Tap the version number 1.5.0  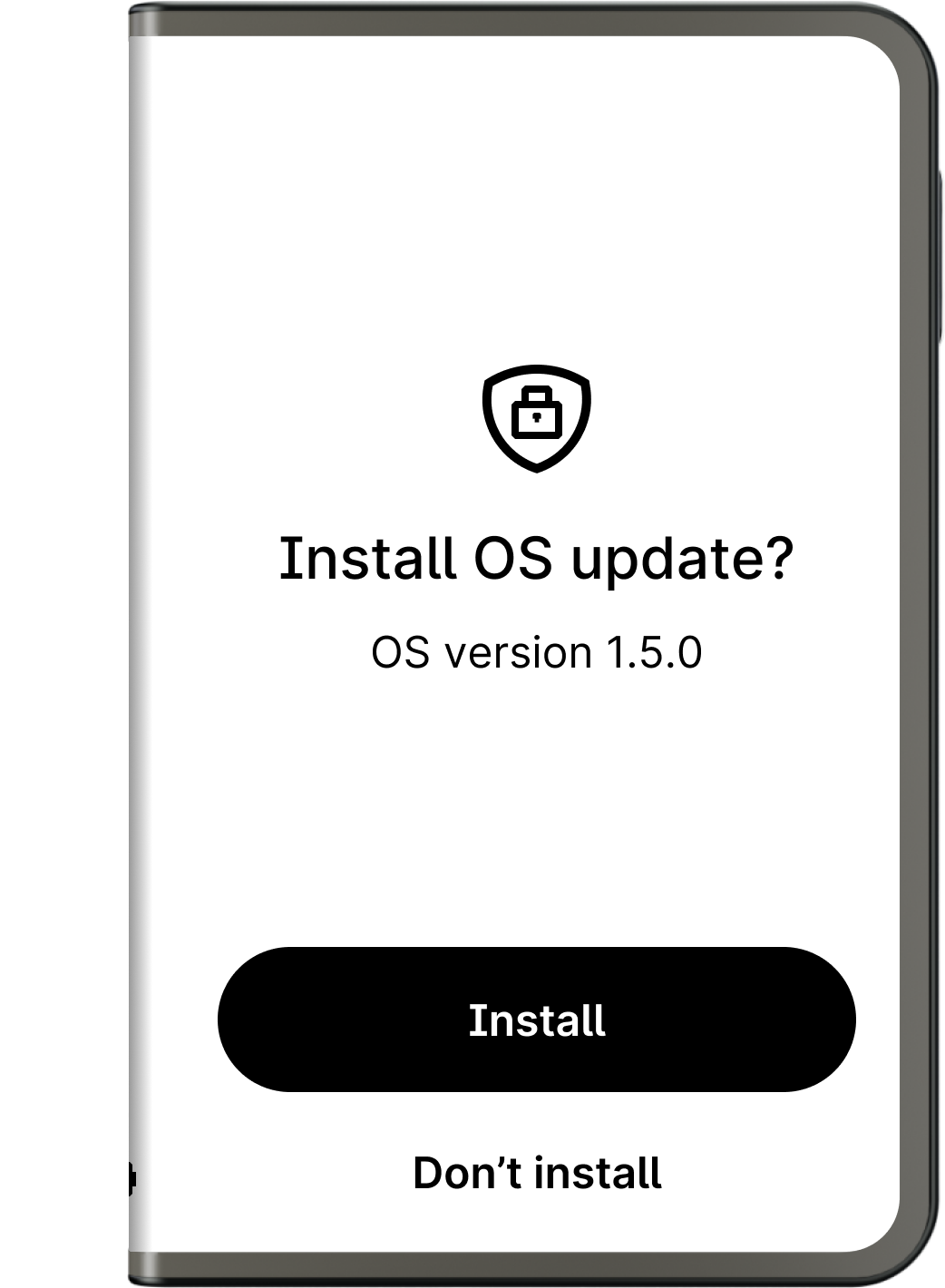click(654, 653)
